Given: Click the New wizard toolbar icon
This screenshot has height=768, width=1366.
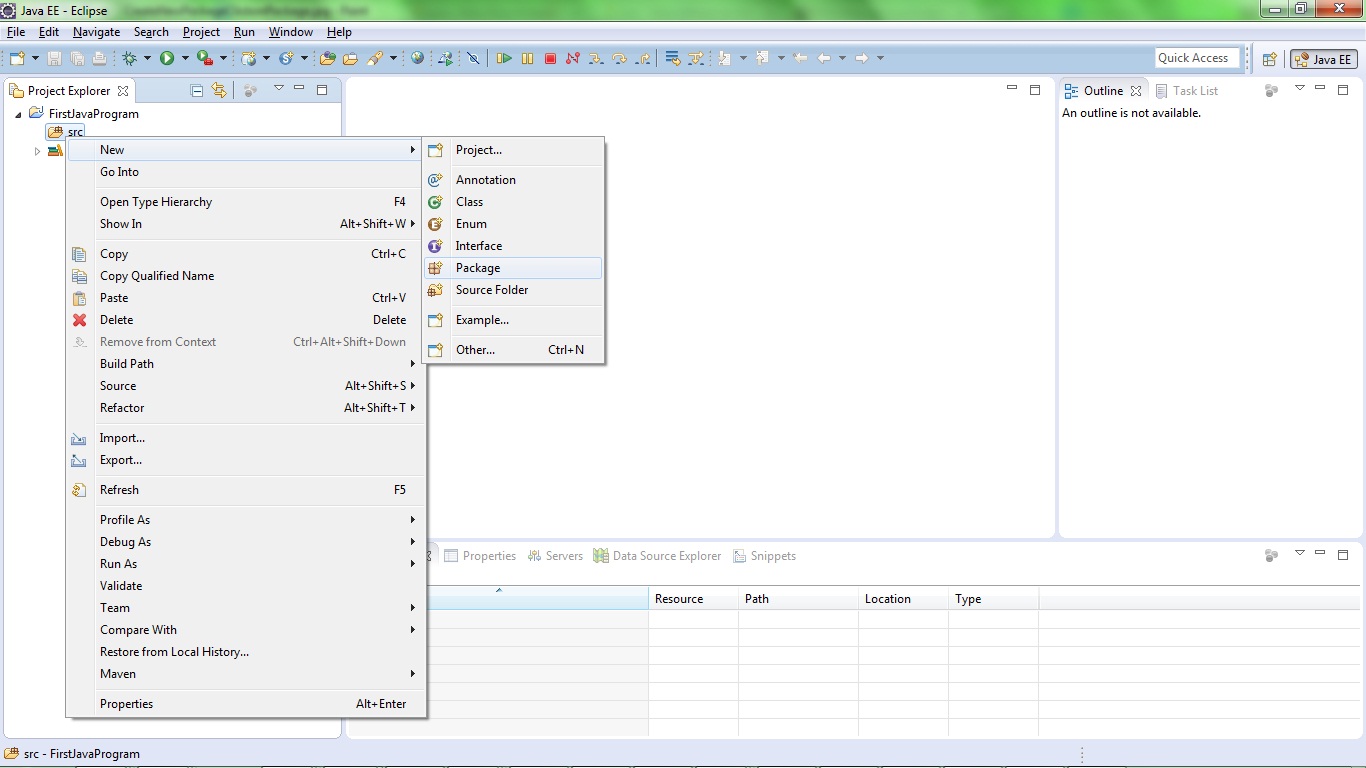Looking at the screenshot, I should pos(16,59).
